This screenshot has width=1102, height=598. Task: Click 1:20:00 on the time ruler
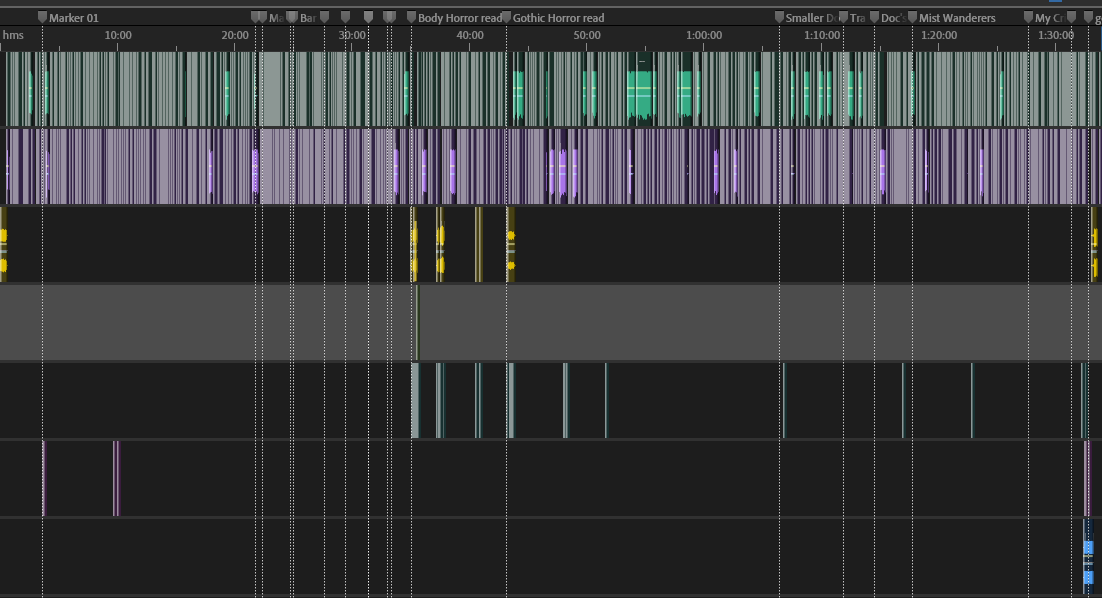tap(939, 35)
